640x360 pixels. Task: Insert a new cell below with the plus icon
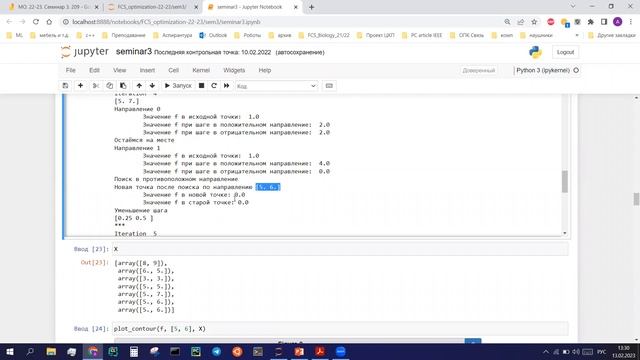point(80,86)
